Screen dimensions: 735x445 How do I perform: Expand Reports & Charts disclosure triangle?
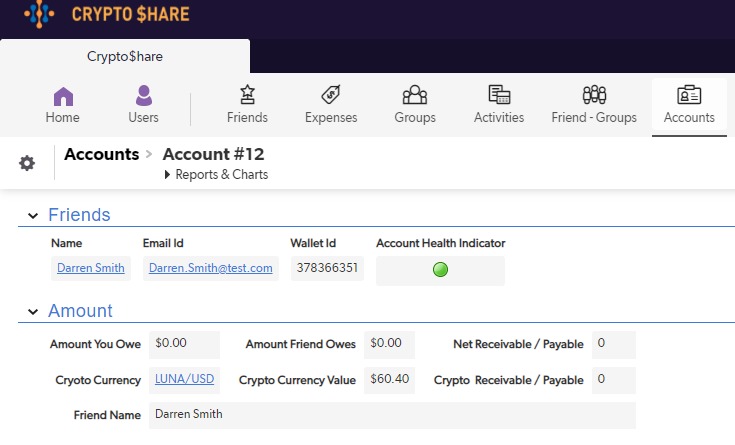pos(167,175)
